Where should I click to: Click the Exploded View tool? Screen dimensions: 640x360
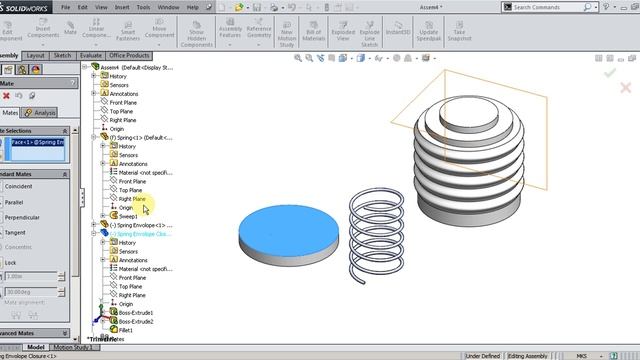click(343, 31)
